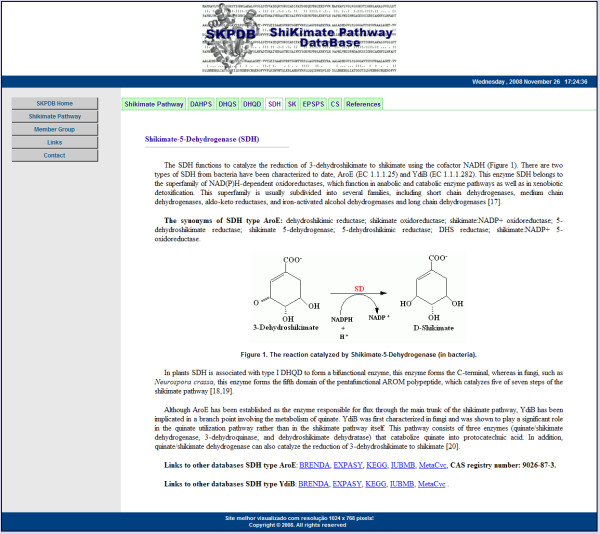This screenshot has height=534, width=600.
Task: Switch to the DHQD tab
Action: (x=252, y=104)
